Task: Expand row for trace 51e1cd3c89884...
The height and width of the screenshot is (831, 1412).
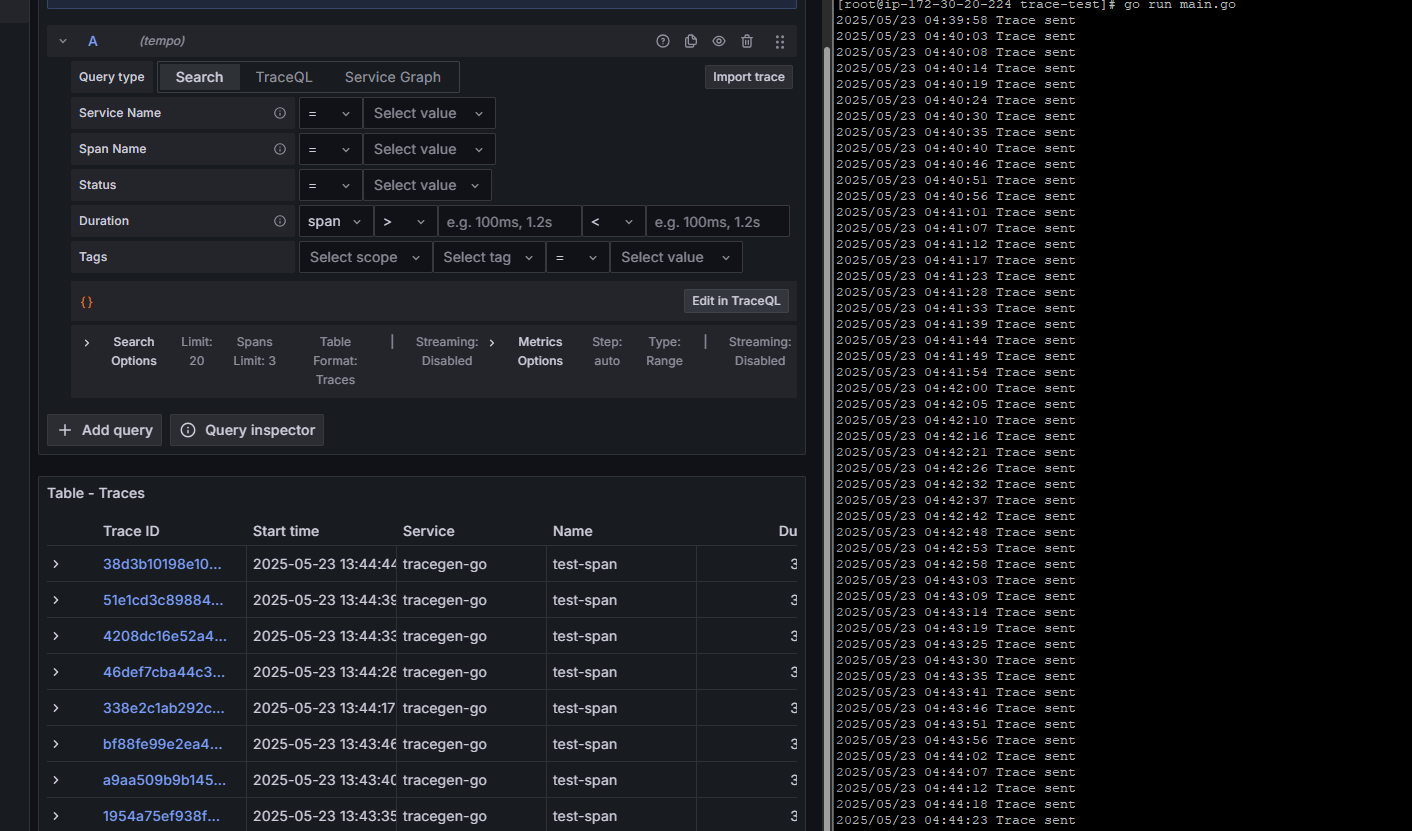Action: pos(56,600)
